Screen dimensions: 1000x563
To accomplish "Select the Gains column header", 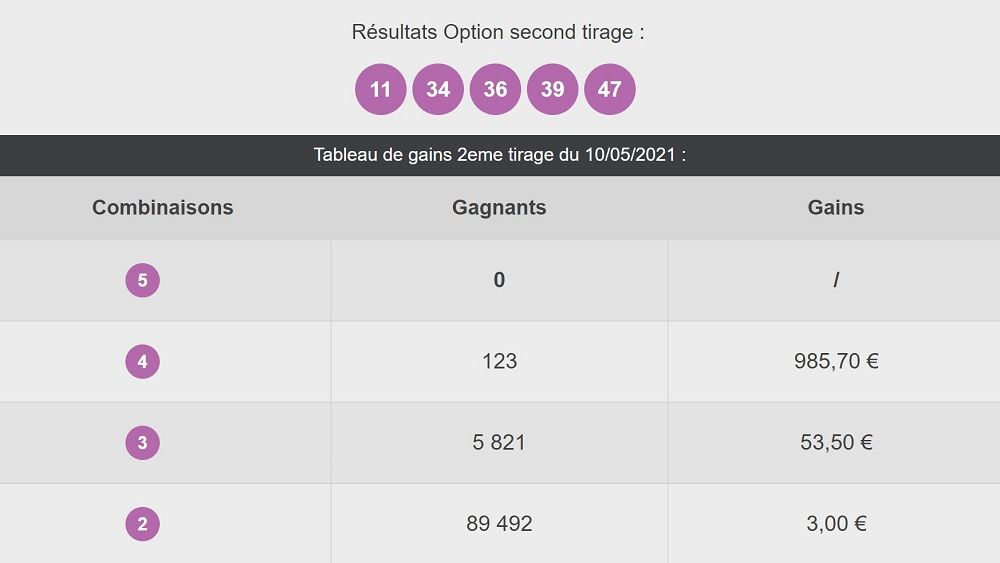I will coord(836,208).
